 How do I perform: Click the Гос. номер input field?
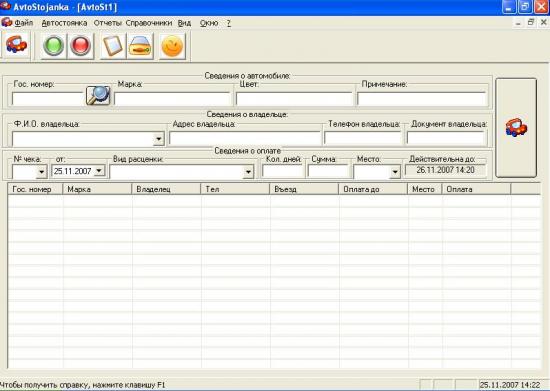pos(48,99)
